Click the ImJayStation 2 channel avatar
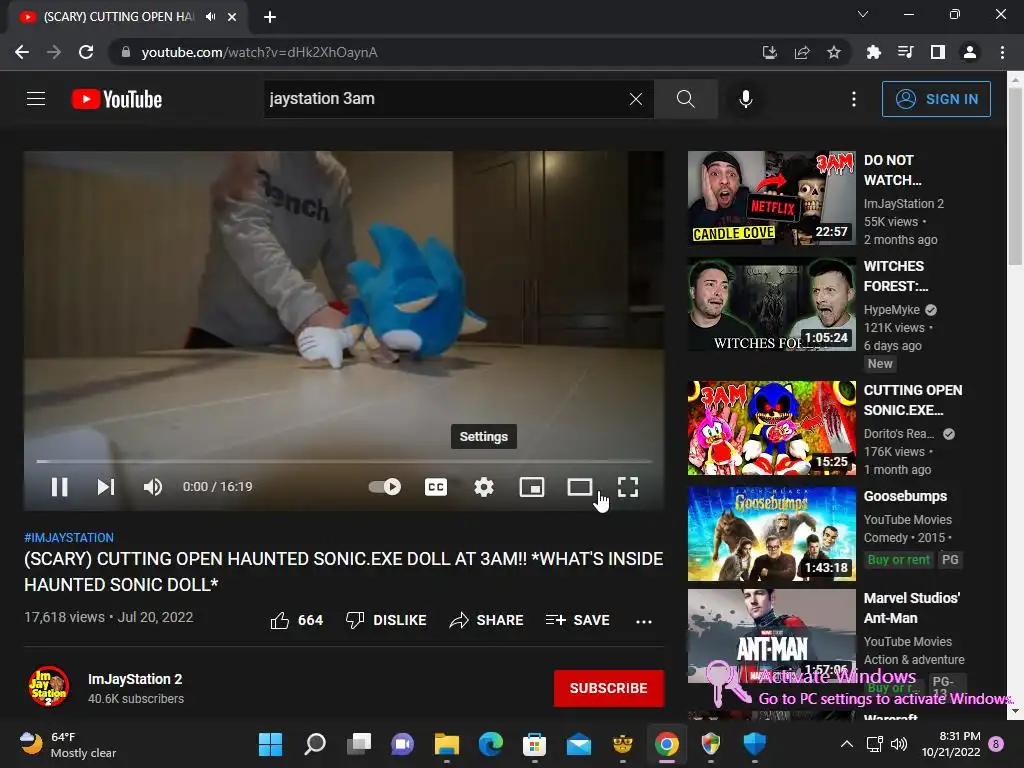Screen dimensions: 1024x768 click(x=49, y=686)
